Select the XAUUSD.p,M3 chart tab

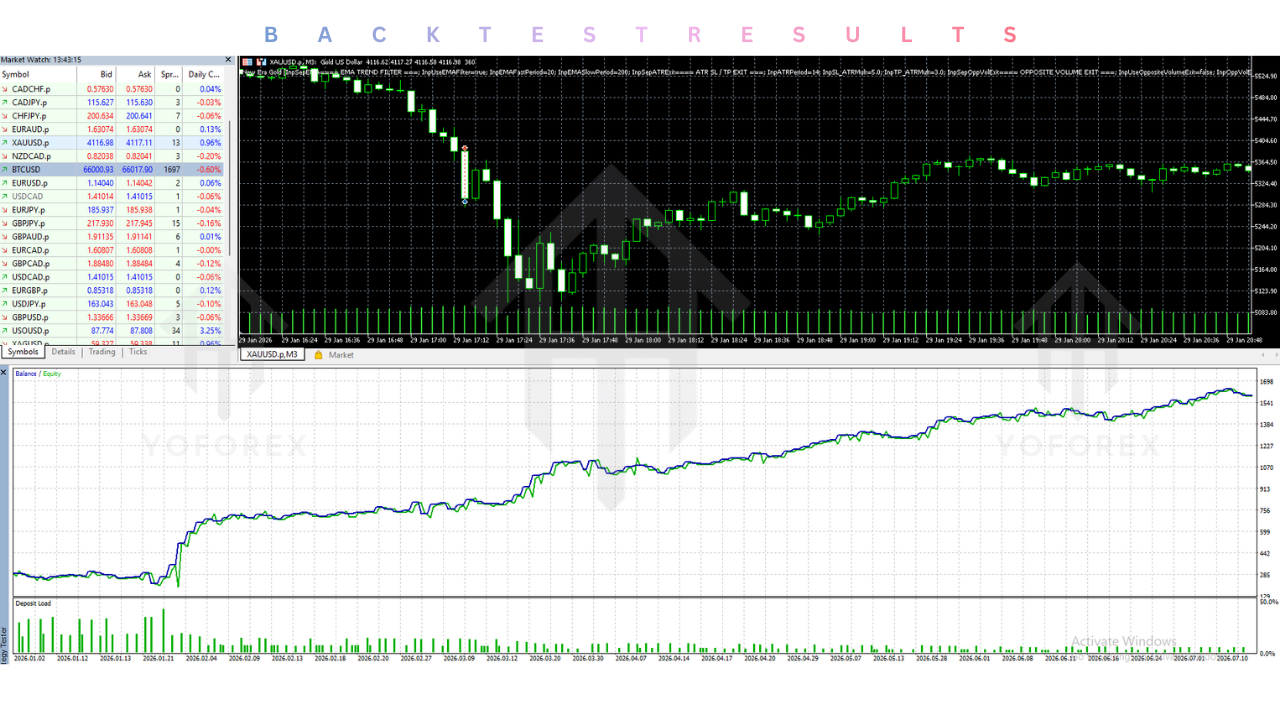coord(272,355)
